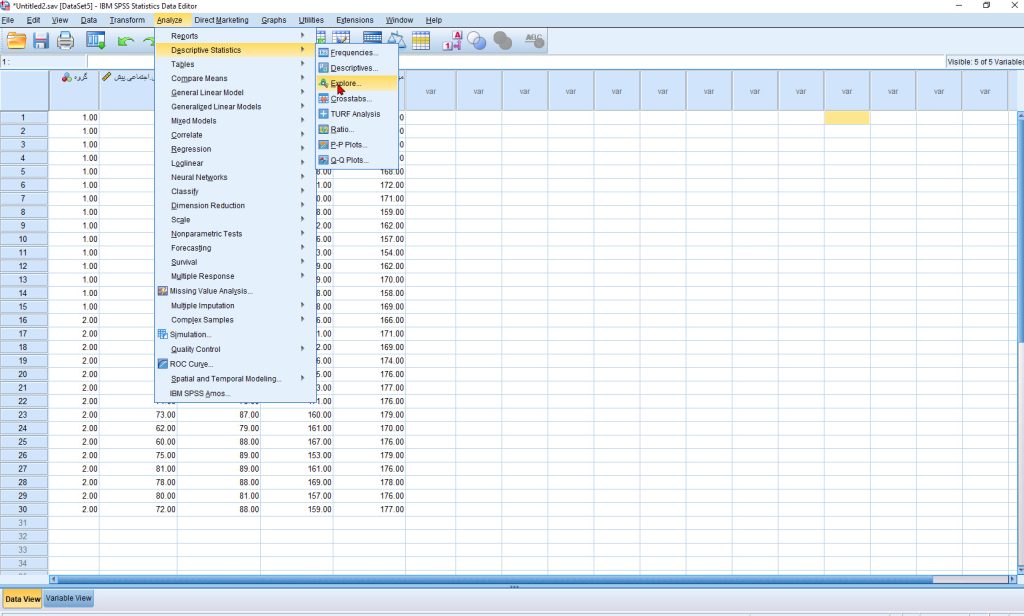Expand the Tables submenu arrow
Screen dimensions: 1024x616
tap(302, 64)
